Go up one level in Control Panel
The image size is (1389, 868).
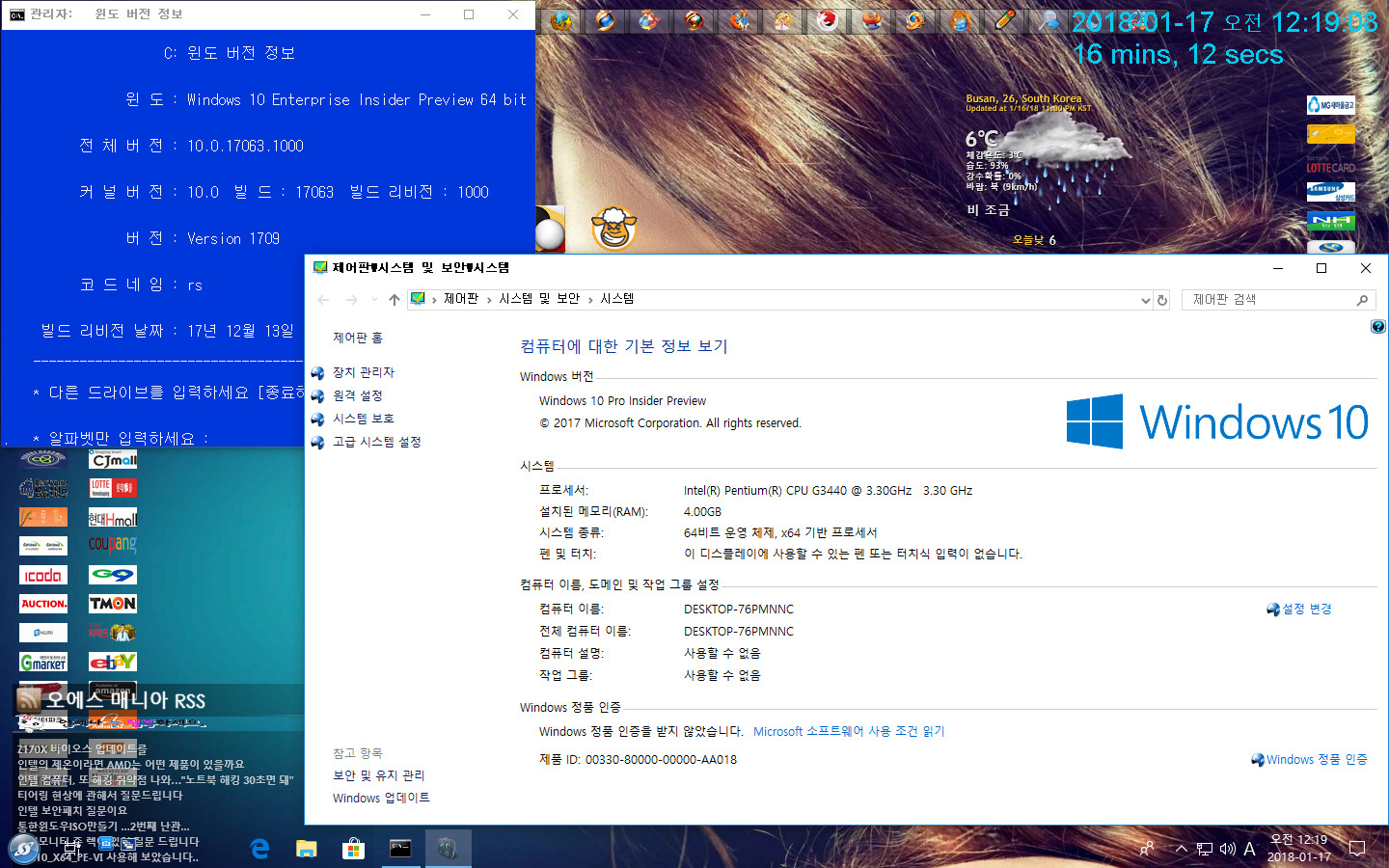pos(395,300)
